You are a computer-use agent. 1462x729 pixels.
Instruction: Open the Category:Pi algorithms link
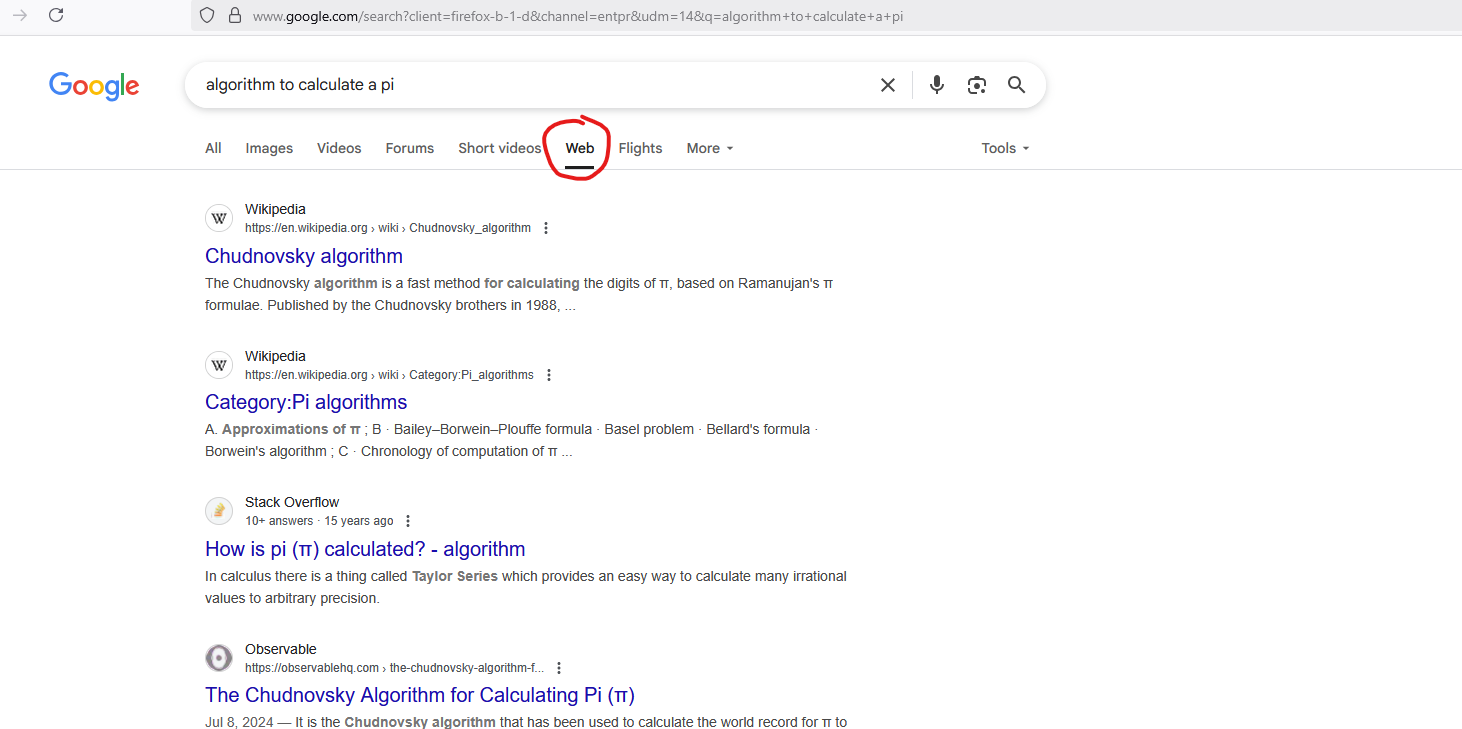[x=306, y=402]
